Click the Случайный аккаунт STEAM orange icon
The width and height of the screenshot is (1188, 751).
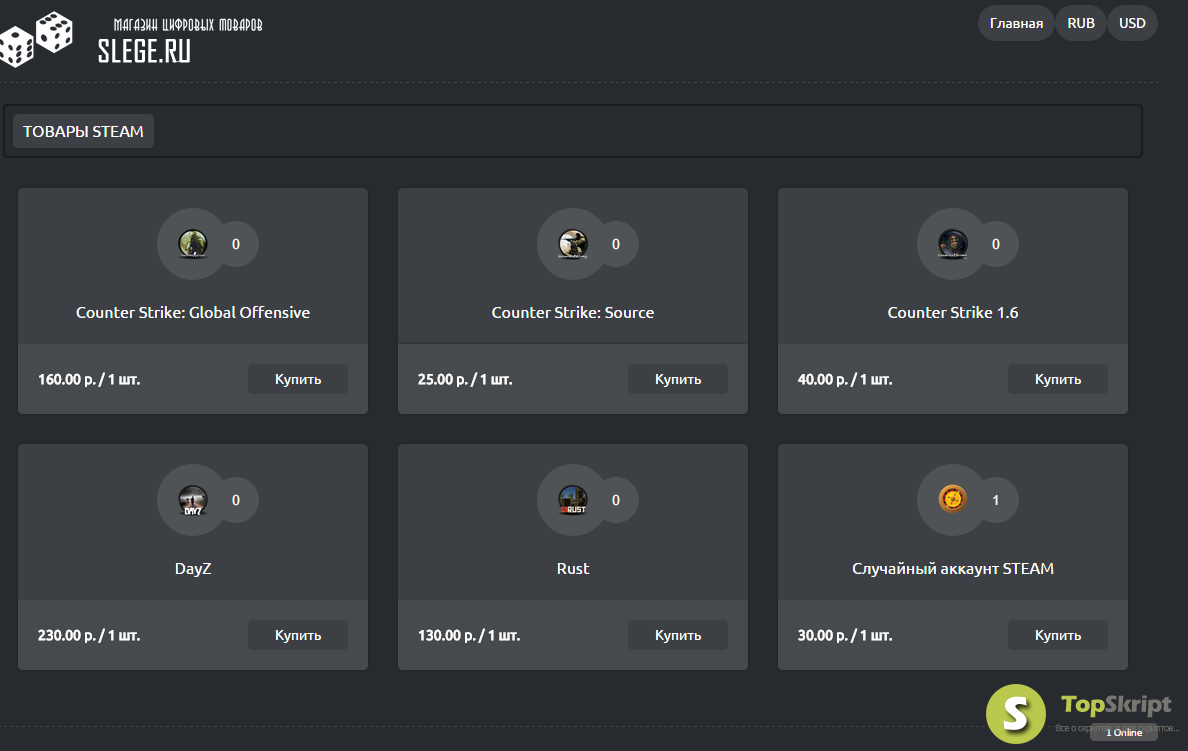click(952, 499)
